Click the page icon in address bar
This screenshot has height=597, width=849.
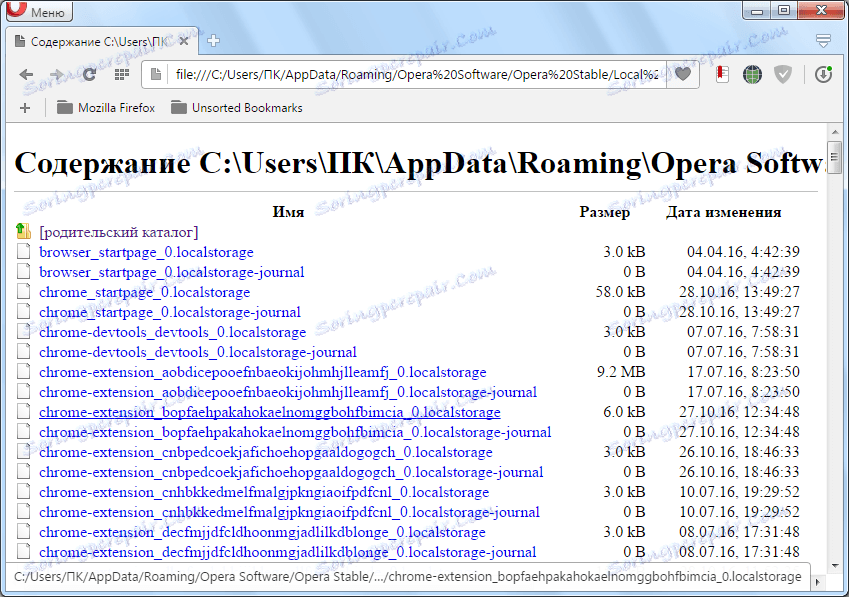[156, 75]
